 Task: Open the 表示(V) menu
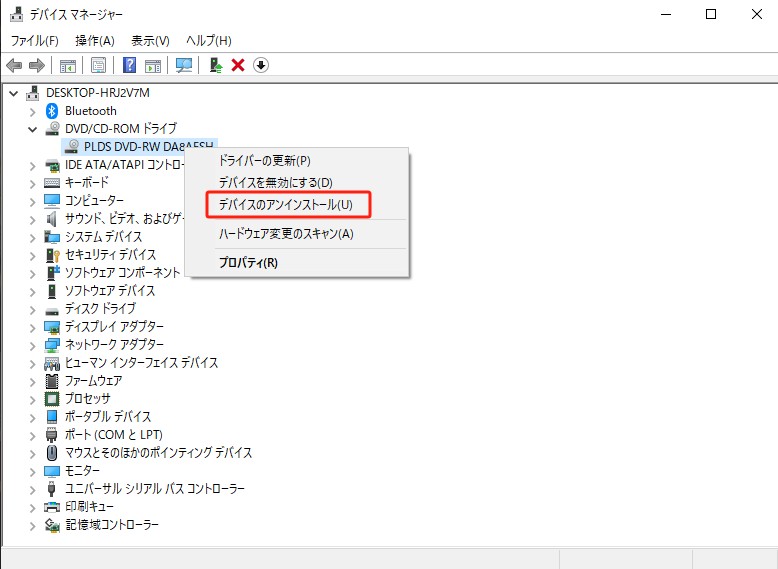pos(150,40)
